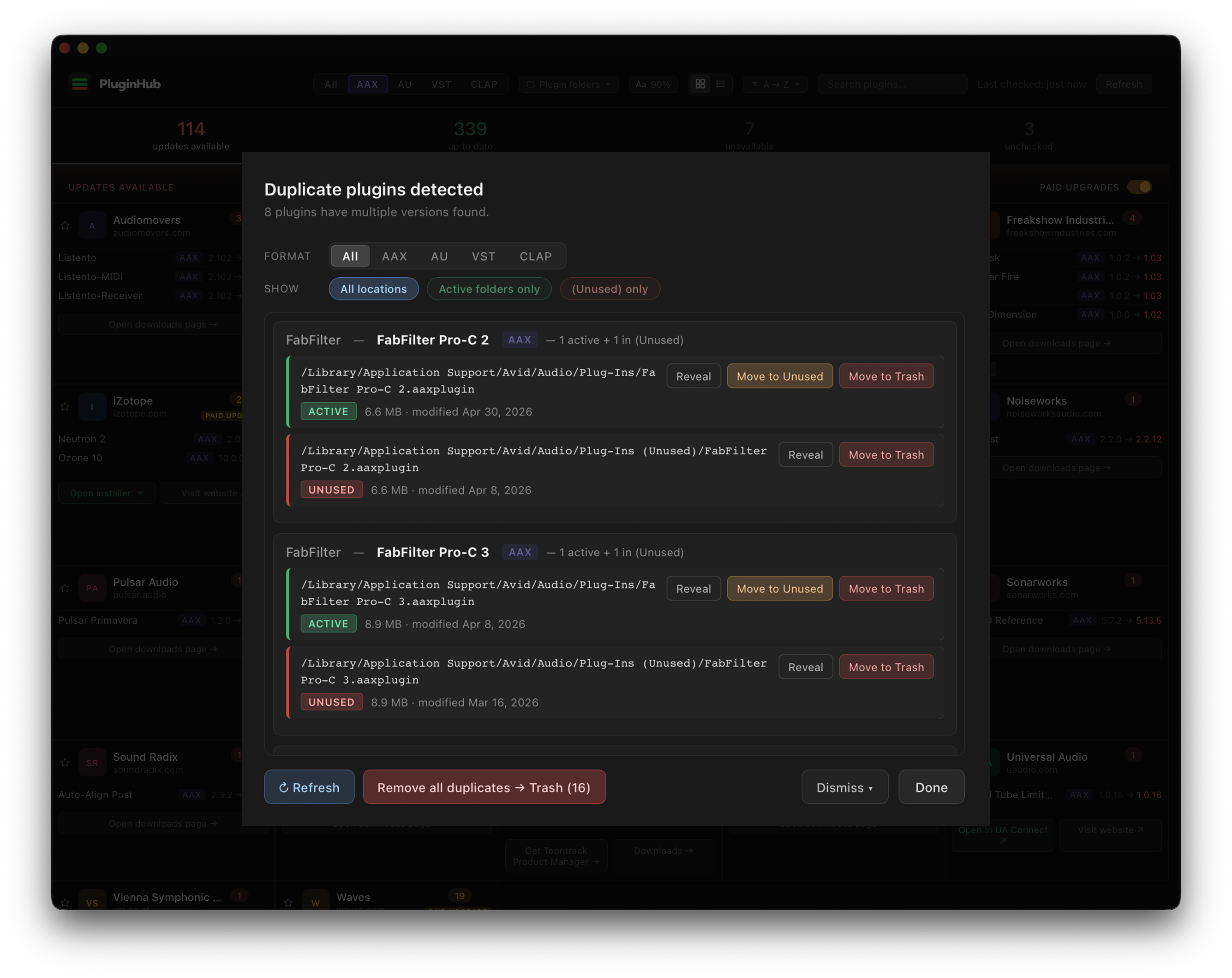Image resolution: width=1232 pixels, height=978 pixels.
Task: Click the ACTIVE badge on Pro-C 3
Action: coord(328,623)
